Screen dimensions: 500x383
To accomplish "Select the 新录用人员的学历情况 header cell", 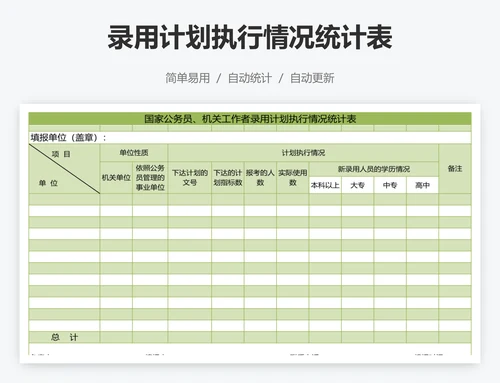I will pos(374,169).
